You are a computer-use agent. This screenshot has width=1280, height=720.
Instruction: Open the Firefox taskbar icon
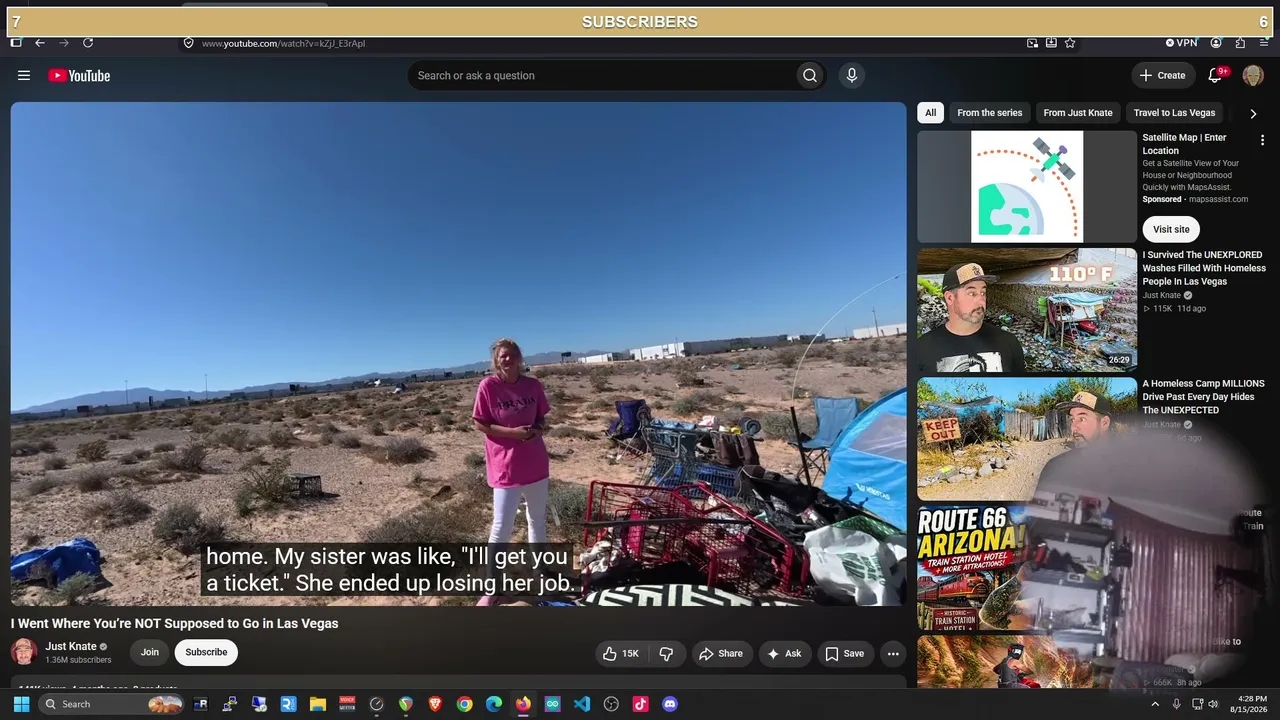tap(523, 704)
